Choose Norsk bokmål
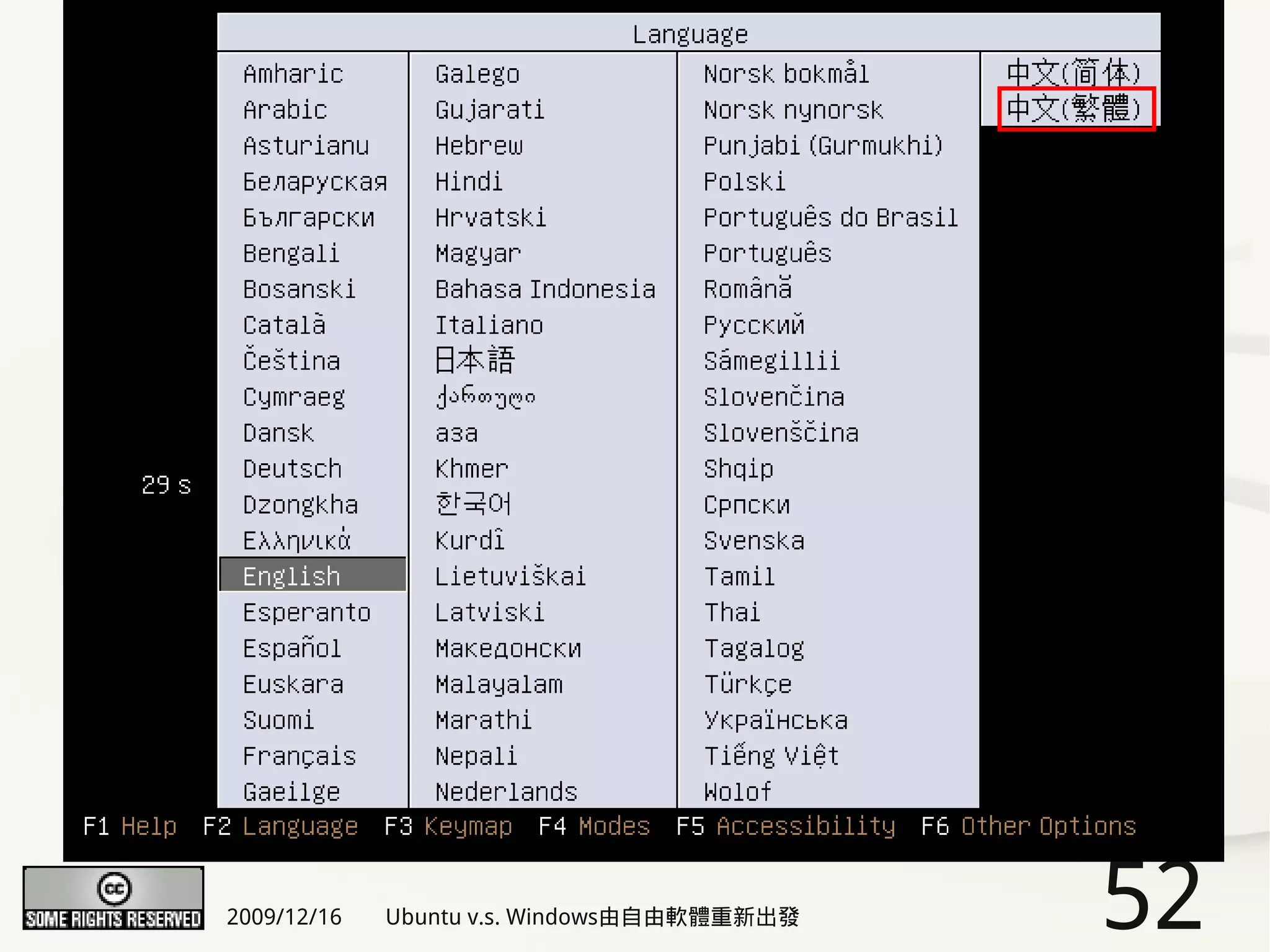The height and width of the screenshot is (952, 1270). coord(786,74)
